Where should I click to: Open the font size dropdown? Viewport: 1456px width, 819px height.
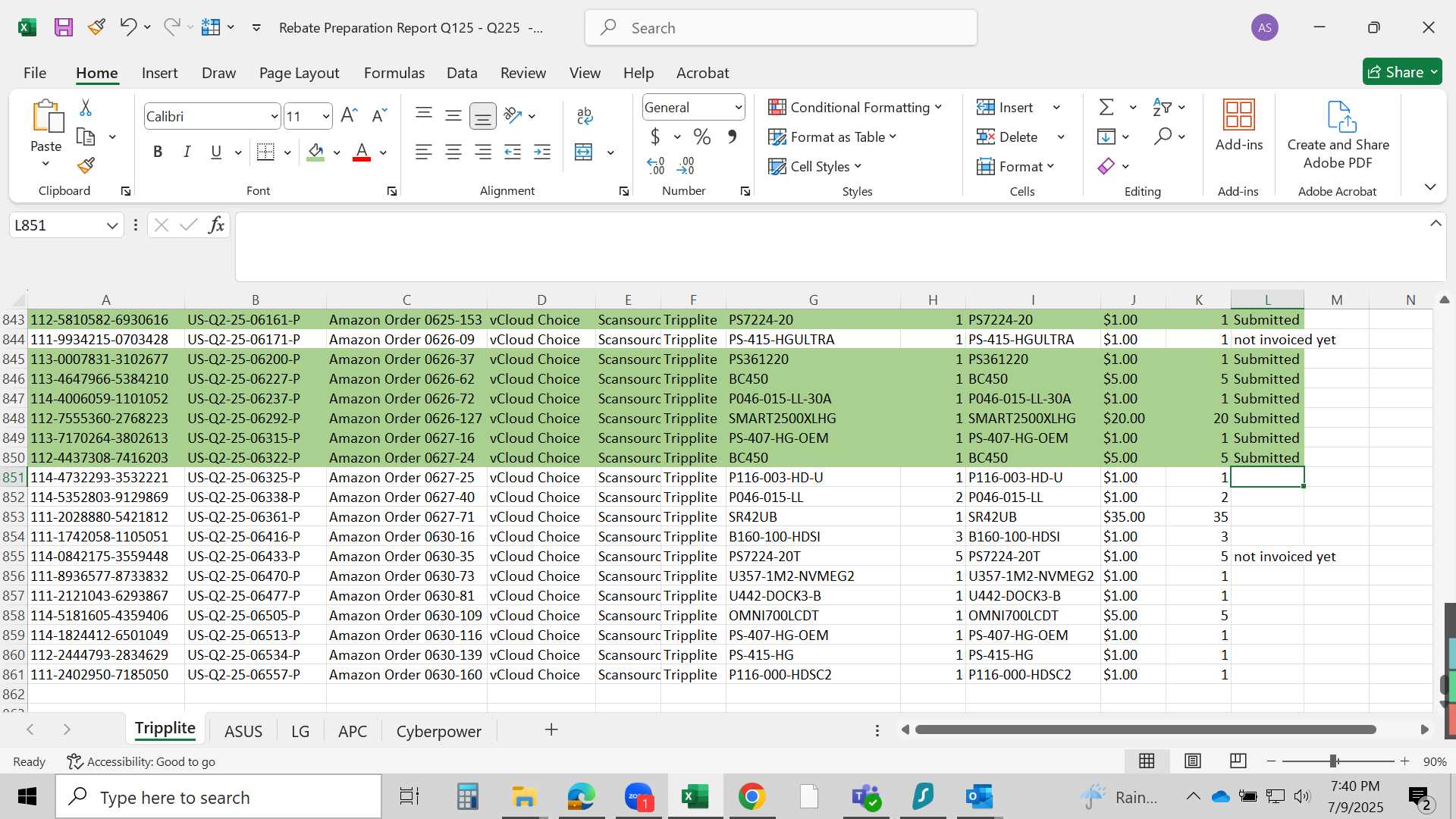point(326,117)
